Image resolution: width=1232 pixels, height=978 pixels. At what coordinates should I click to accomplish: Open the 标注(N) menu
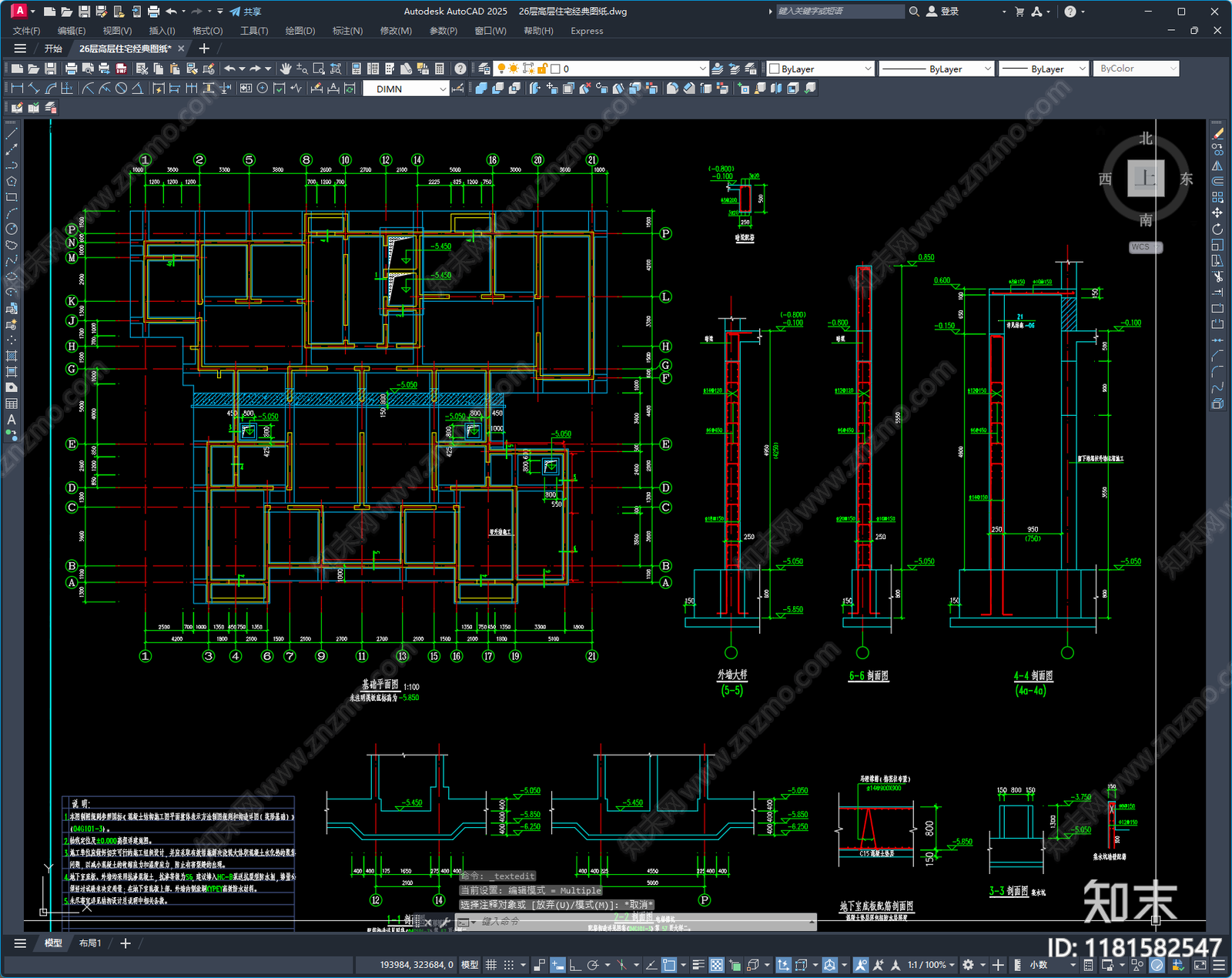pyautogui.click(x=347, y=31)
